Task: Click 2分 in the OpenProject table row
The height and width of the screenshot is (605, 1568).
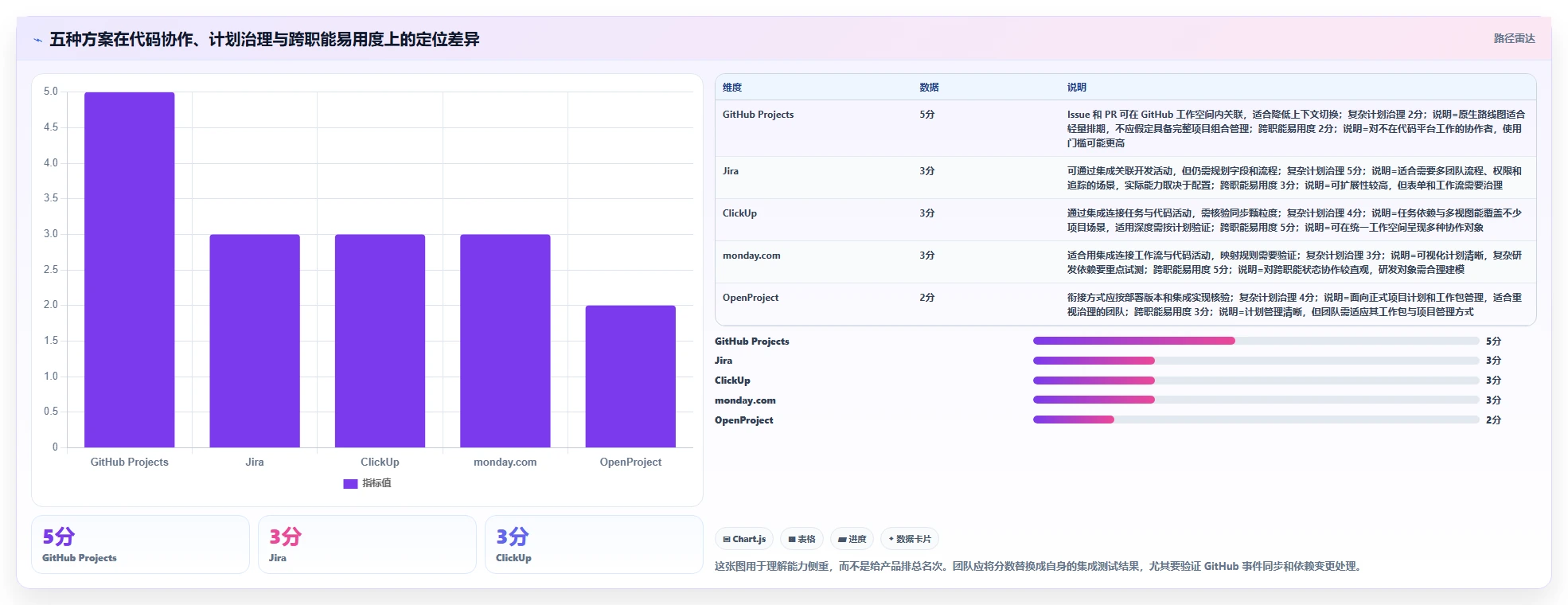Action: 927,298
